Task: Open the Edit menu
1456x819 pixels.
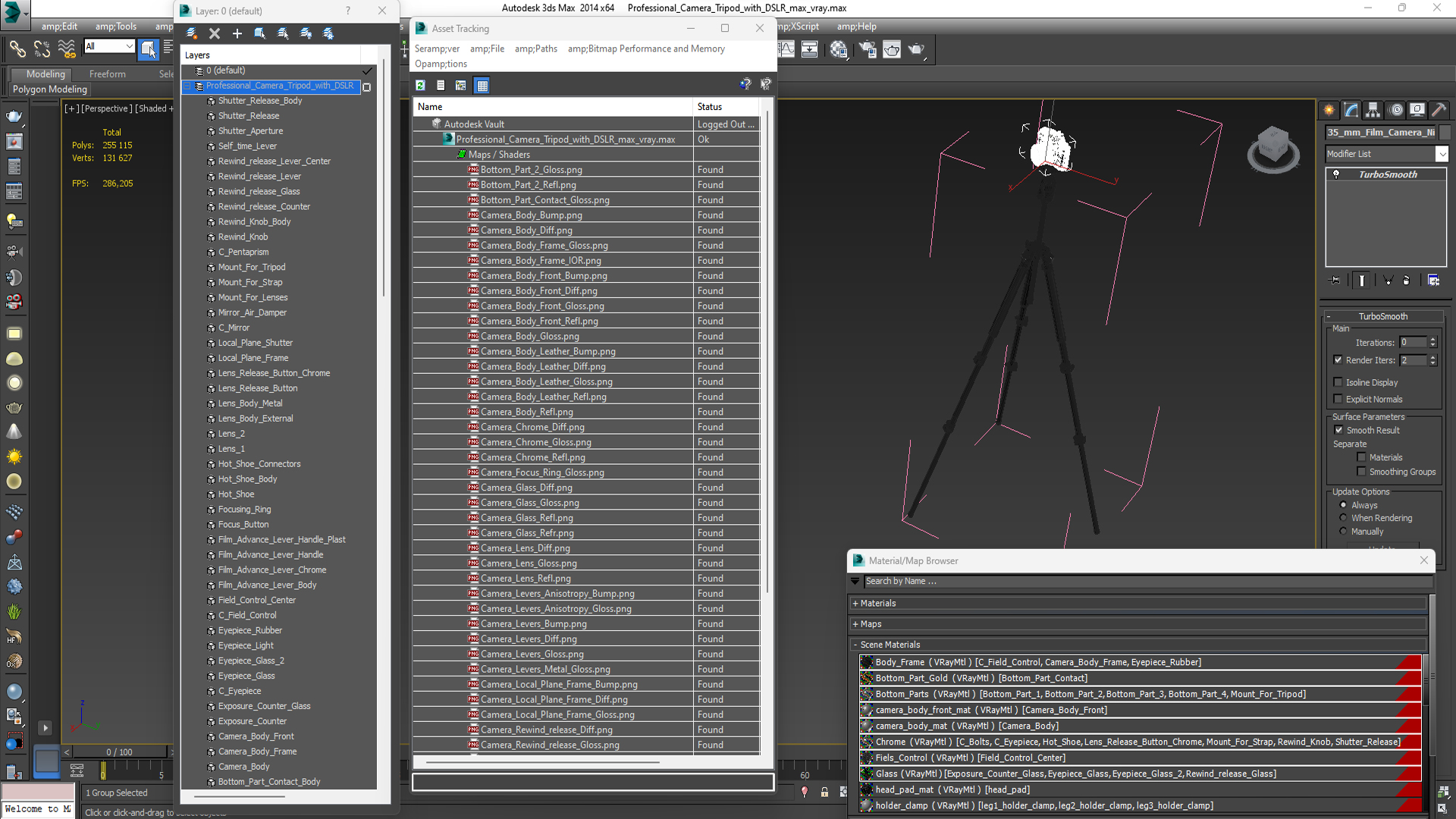Action: point(59,27)
